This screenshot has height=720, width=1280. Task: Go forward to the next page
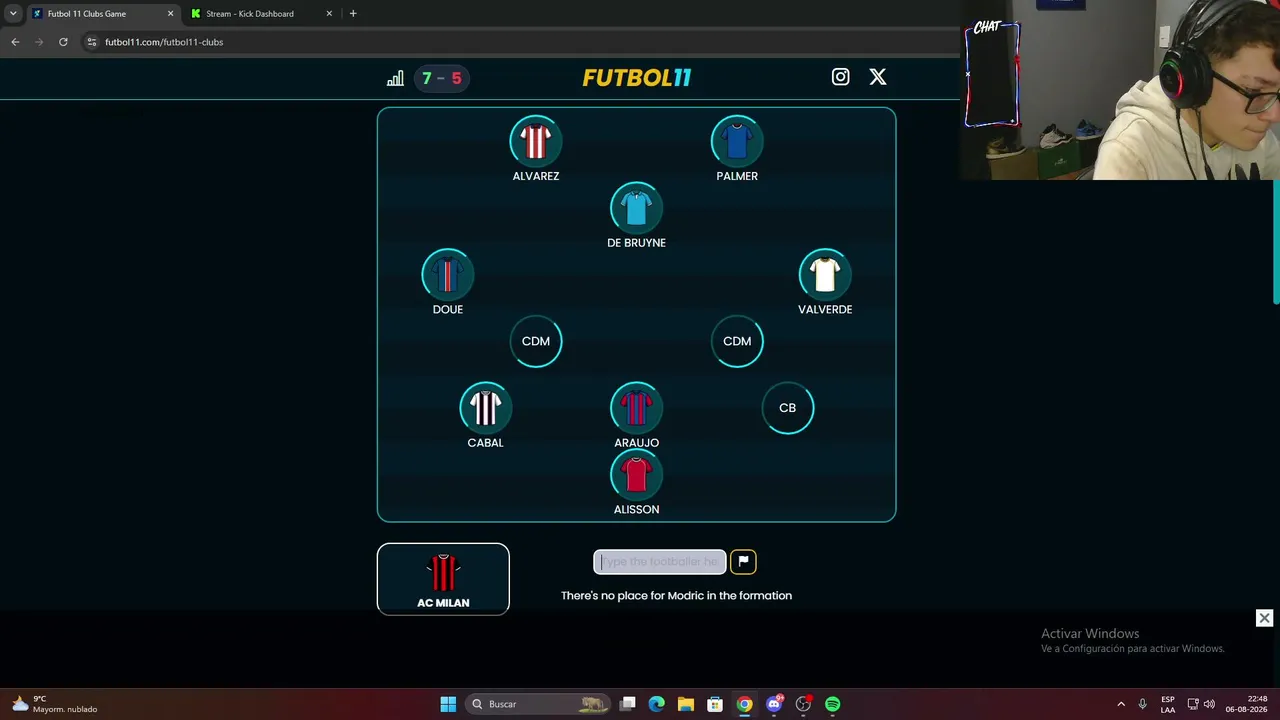click(x=39, y=42)
